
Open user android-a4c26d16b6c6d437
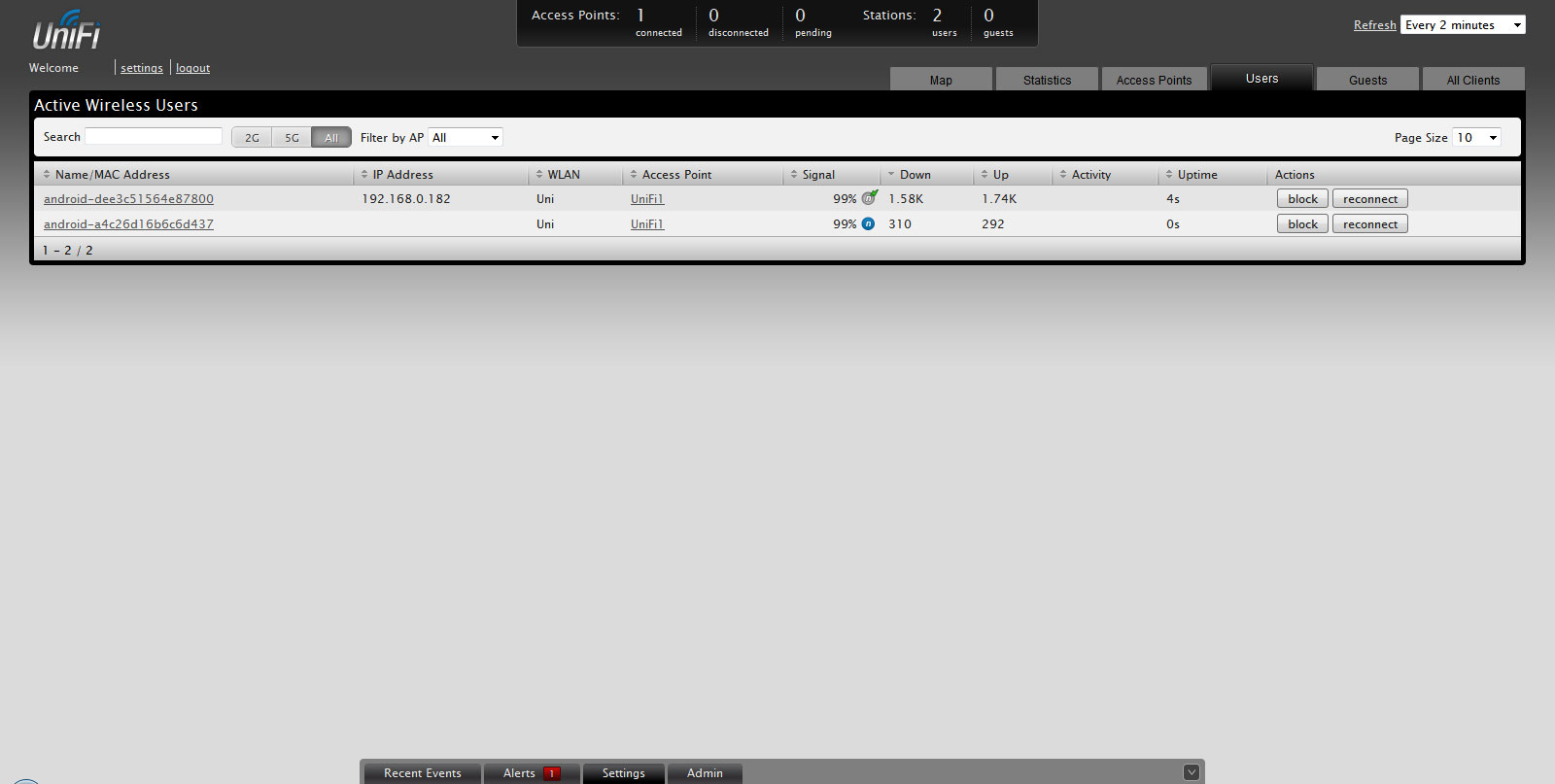click(128, 223)
